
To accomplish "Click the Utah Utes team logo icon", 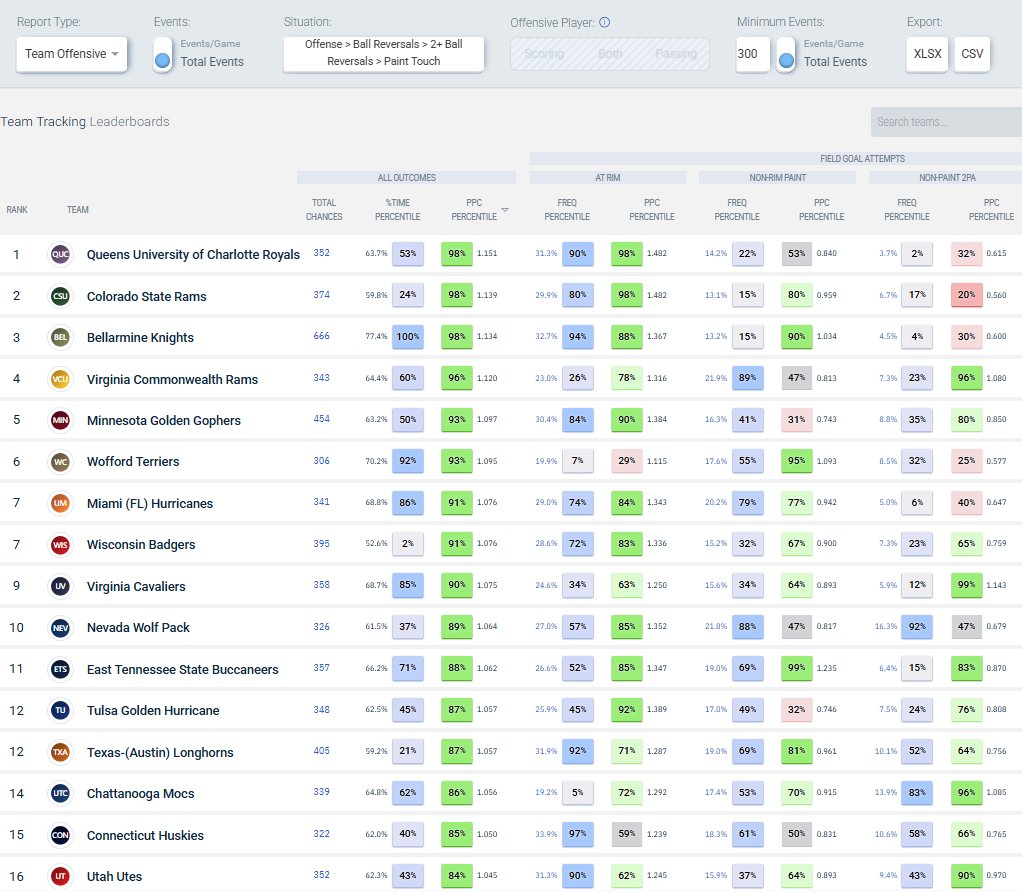I will [x=61, y=876].
